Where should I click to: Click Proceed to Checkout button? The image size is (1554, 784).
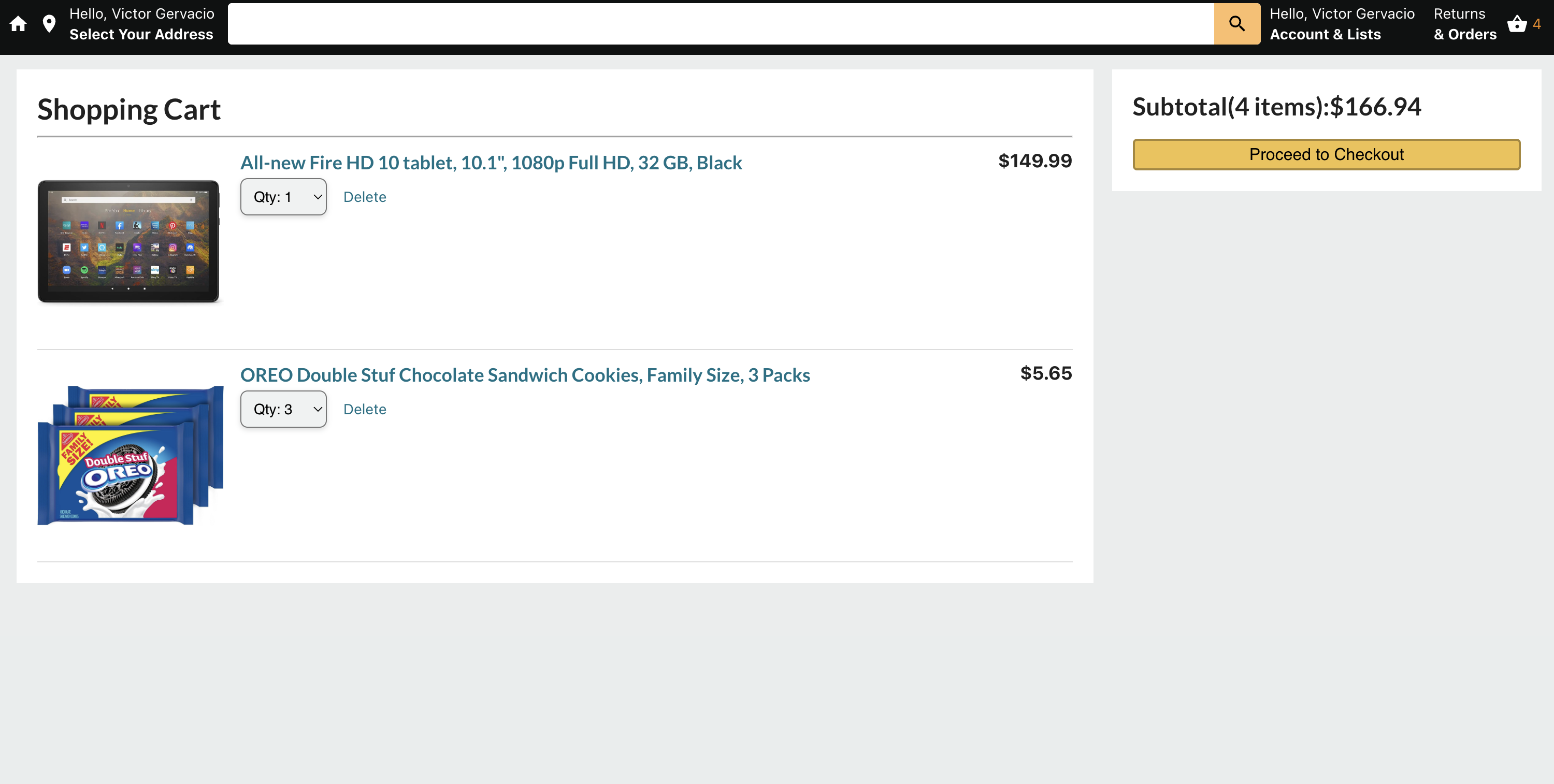(1326, 154)
